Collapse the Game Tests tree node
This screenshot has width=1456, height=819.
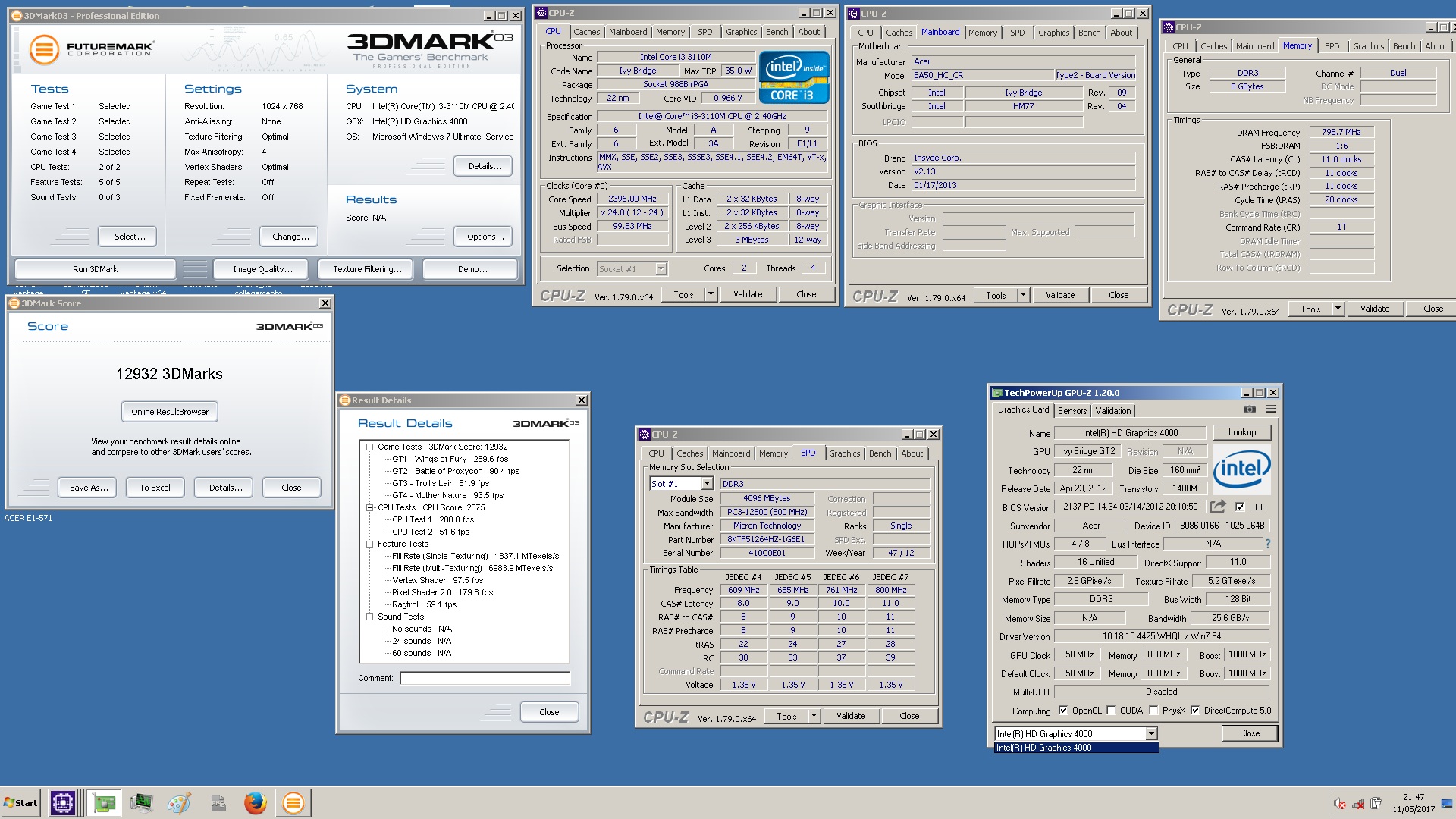(x=370, y=447)
